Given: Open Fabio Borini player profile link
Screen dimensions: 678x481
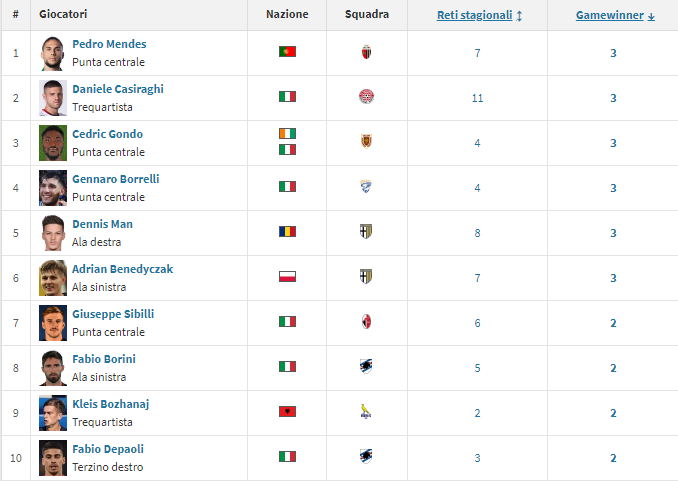Looking at the screenshot, I should [104, 359].
